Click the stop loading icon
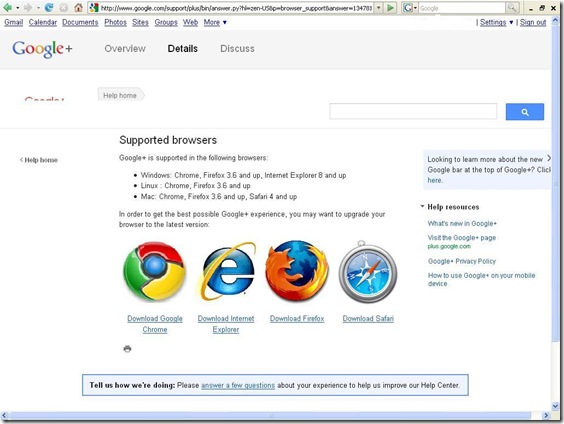This screenshot has width=564, height=424. pos(63,7)
